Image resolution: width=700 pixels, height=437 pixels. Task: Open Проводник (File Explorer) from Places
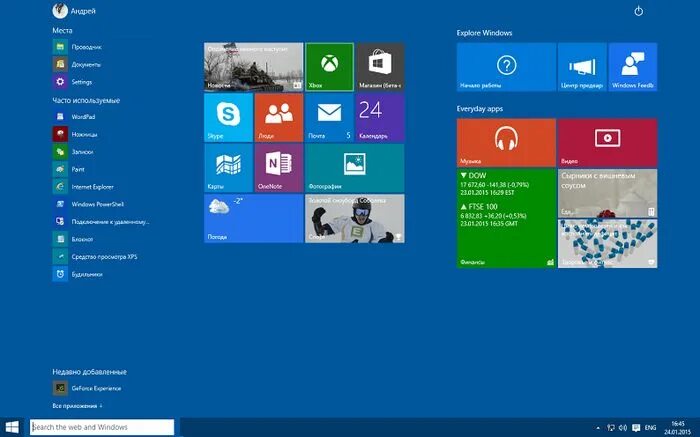78,47
